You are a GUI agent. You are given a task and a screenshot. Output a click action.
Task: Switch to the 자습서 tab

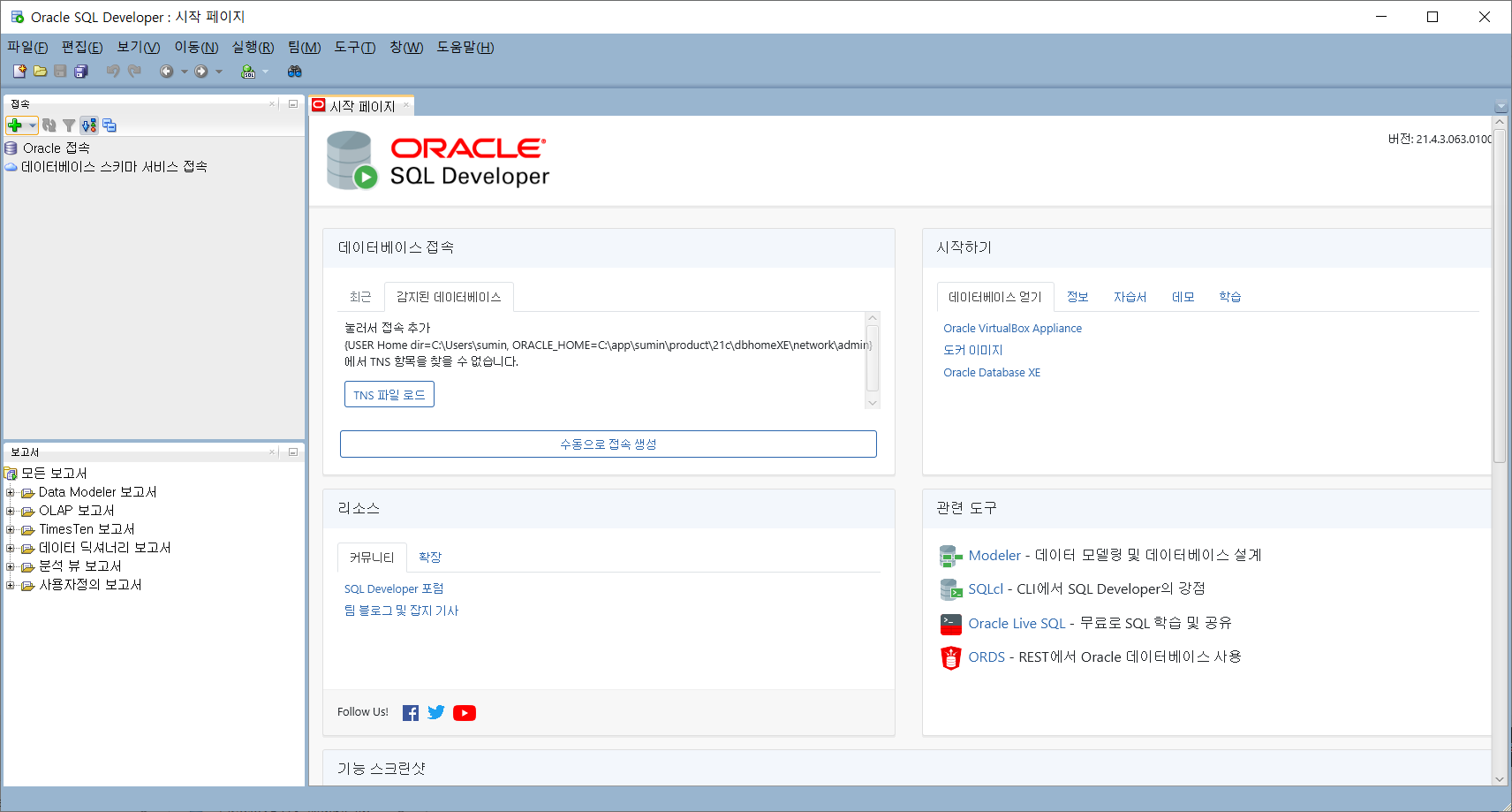point(1130,297)
